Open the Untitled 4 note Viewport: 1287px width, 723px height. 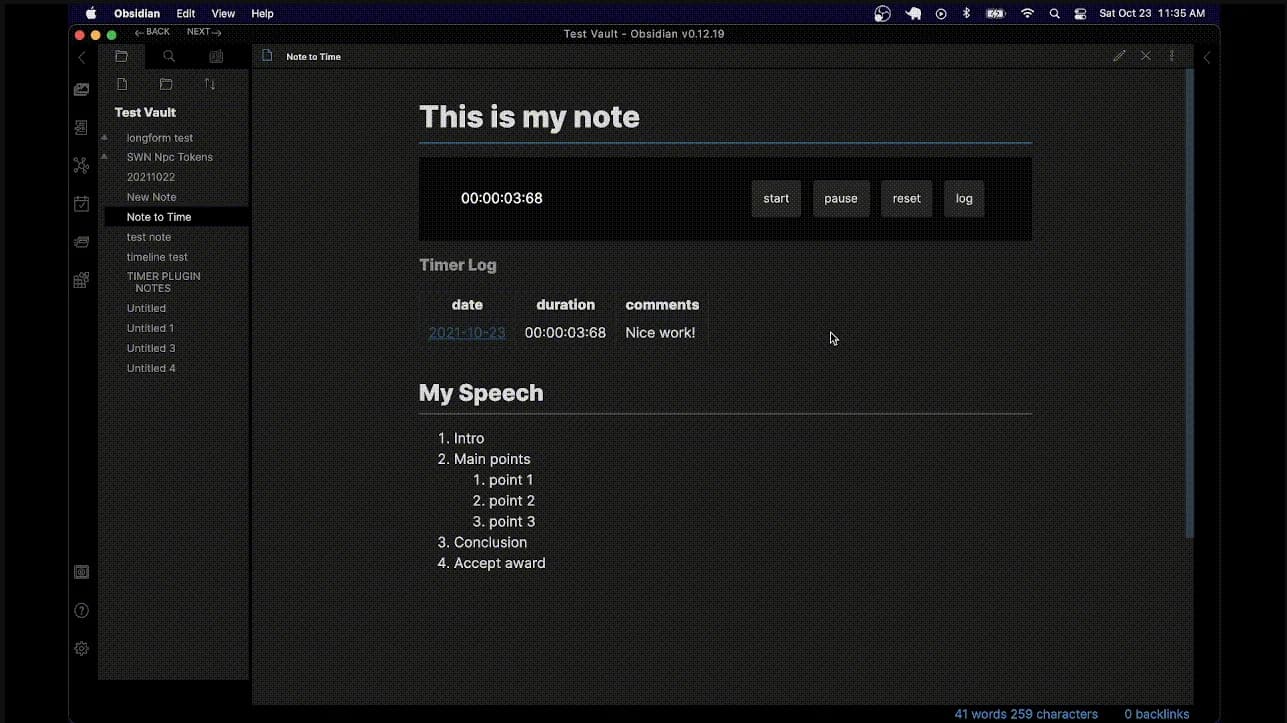pos(151,368)
